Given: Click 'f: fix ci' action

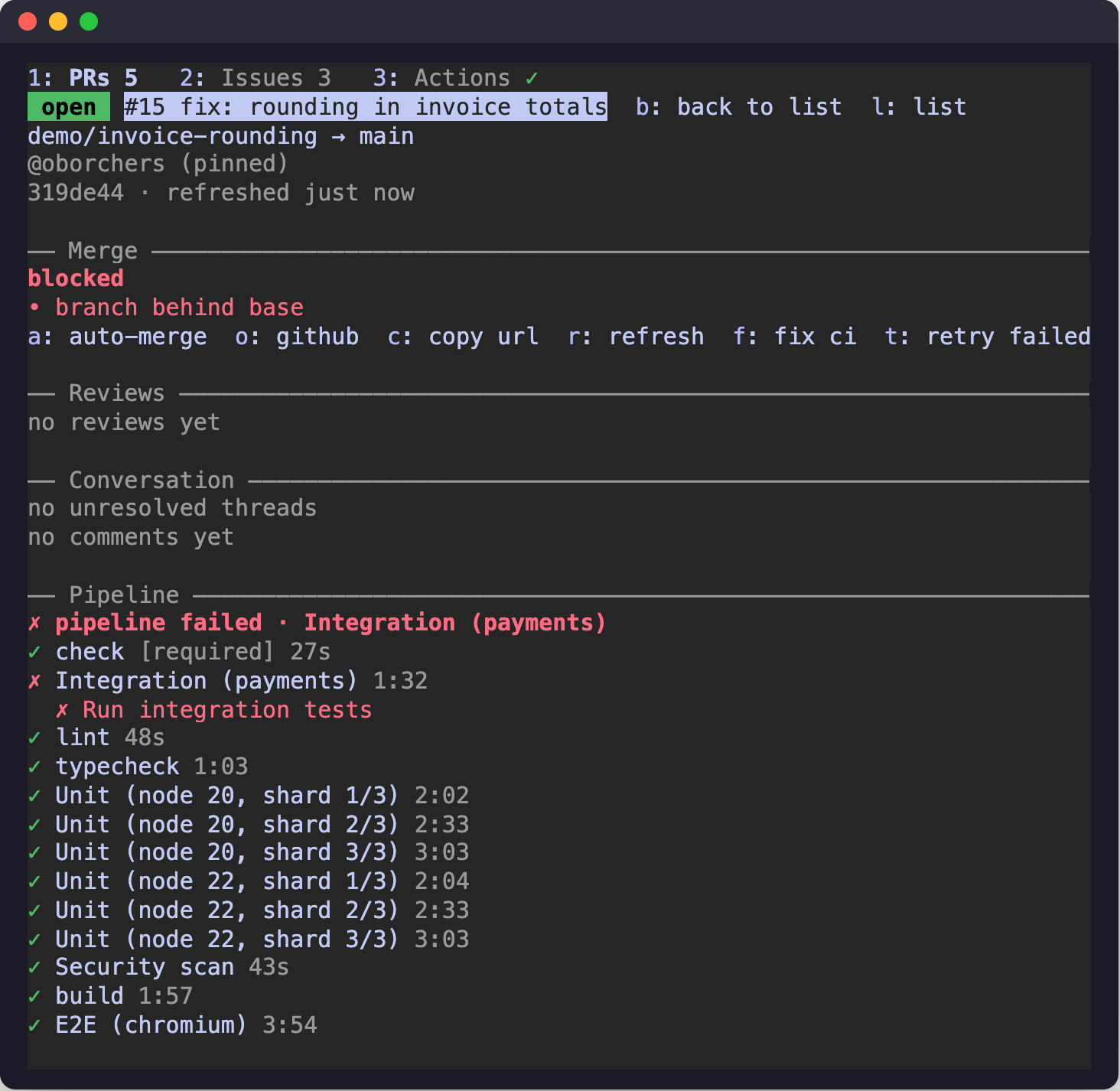Looking at the screenshot, I should [795, 337].
